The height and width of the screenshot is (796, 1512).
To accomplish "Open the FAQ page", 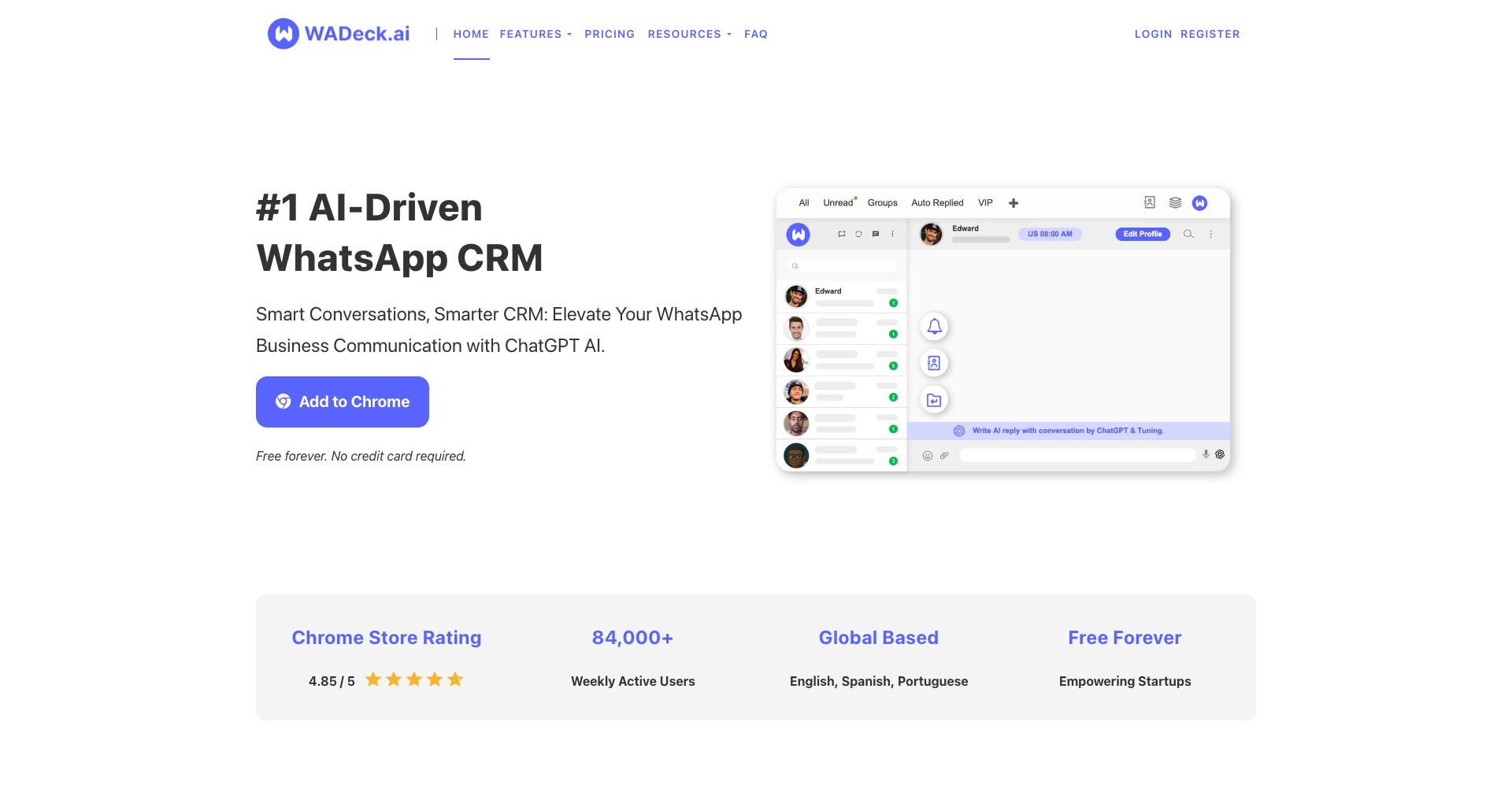I will pos(756,34).
